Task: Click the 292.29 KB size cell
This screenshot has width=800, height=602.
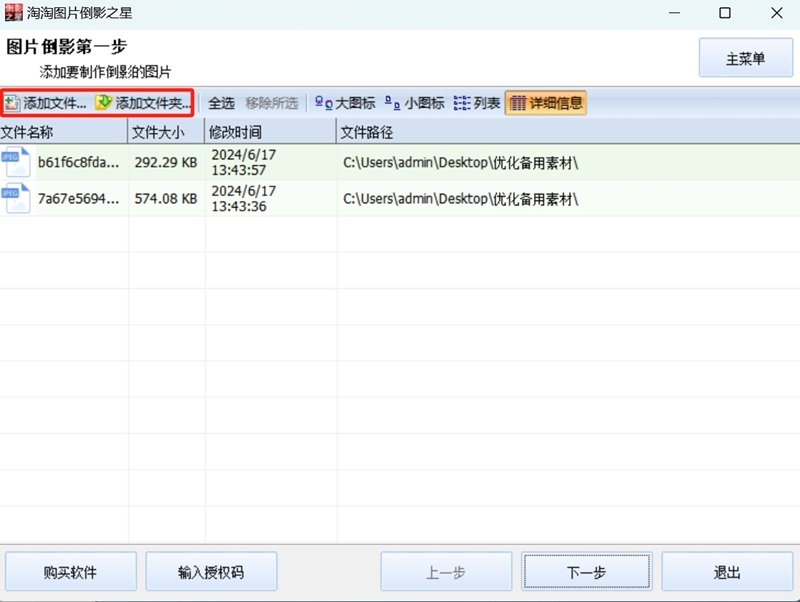Action: 166,162
